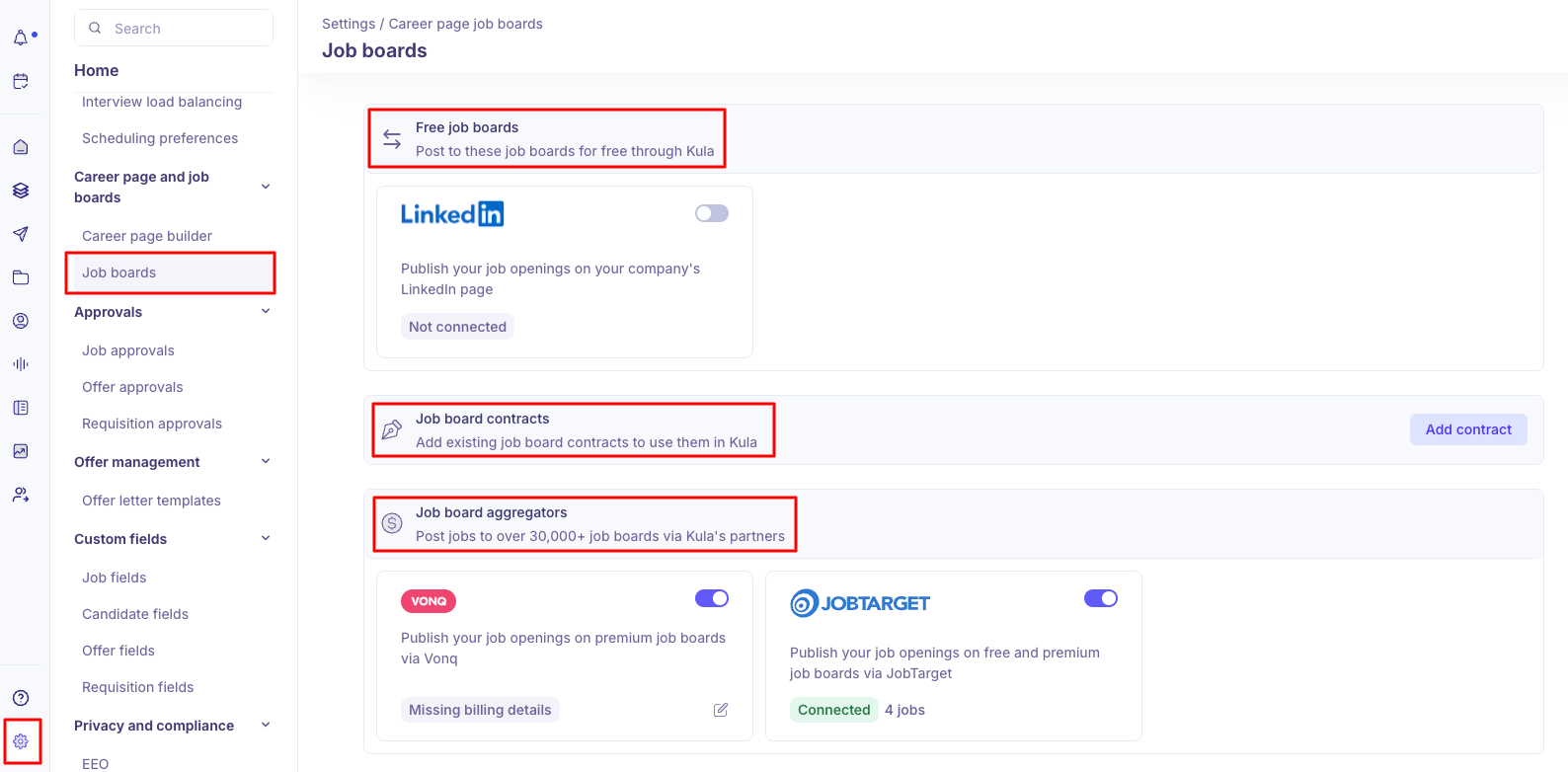
Task: Open the notifications bell
Action: pos(21,38)
